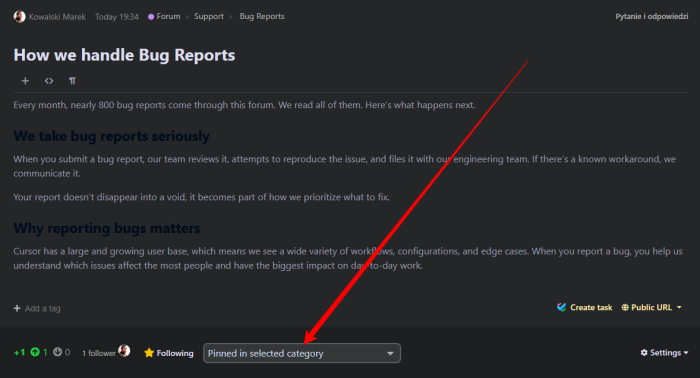This screenshot has height=378, width=700.
Task: Click the plus insert icon in editor toolbar
Action: pyautogui.click(x=25, y=81)
